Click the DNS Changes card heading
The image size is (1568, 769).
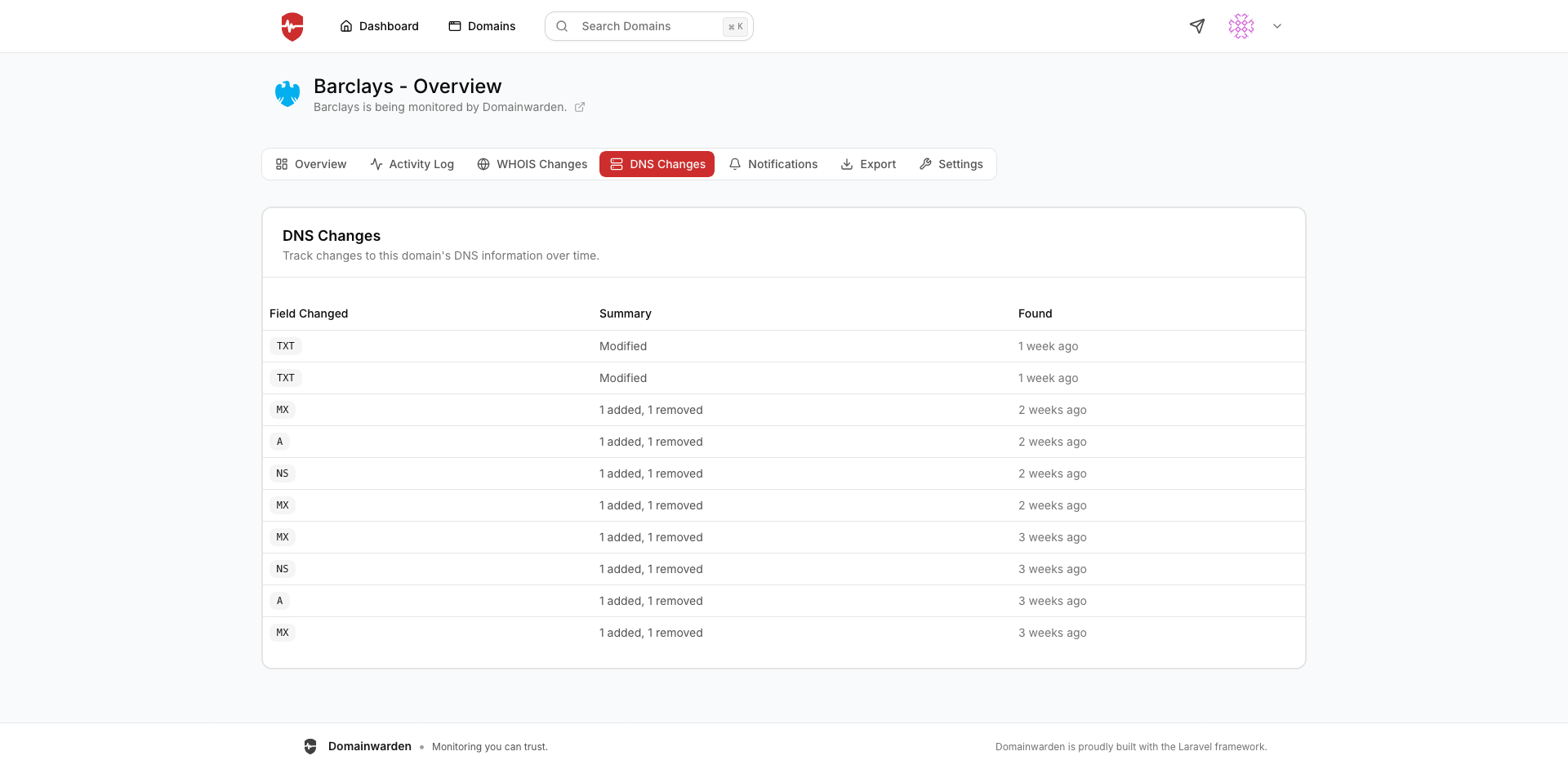[x=332, y=236]
